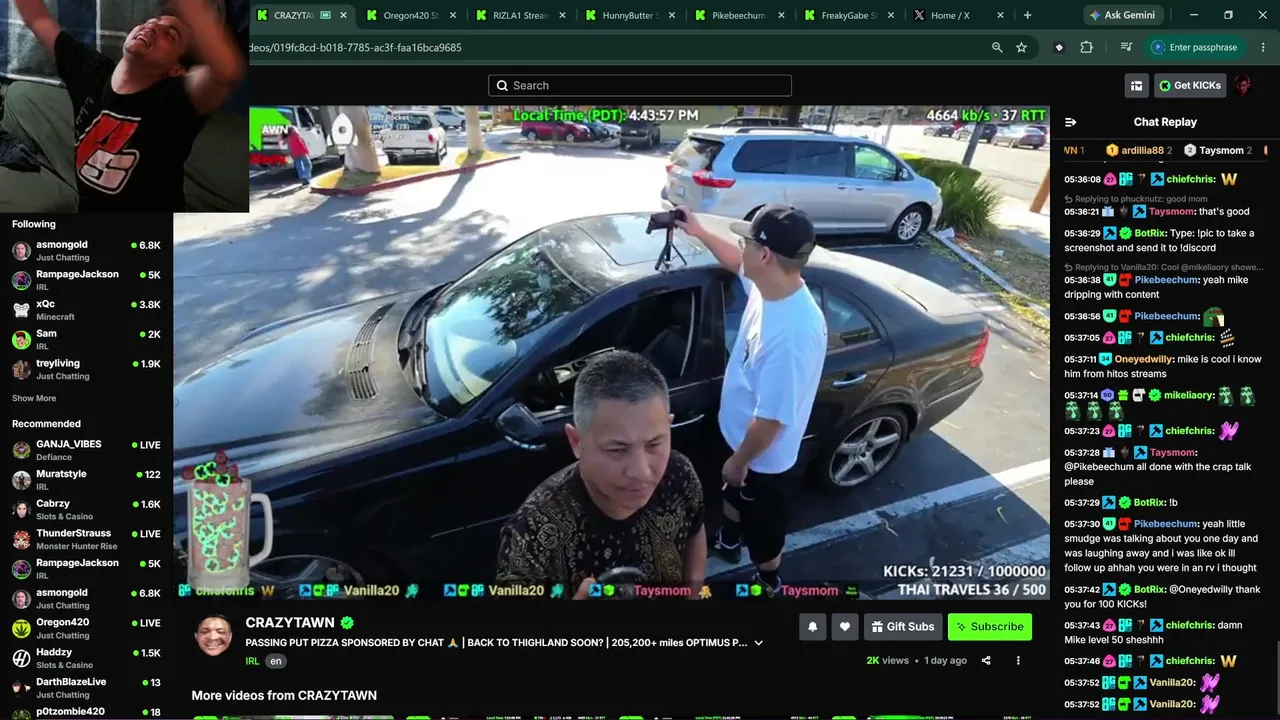The height and width of the screenshot is (720, 1280).
Task: Open Muratstyle avatar in Recommended
Action: click(21, 480)
